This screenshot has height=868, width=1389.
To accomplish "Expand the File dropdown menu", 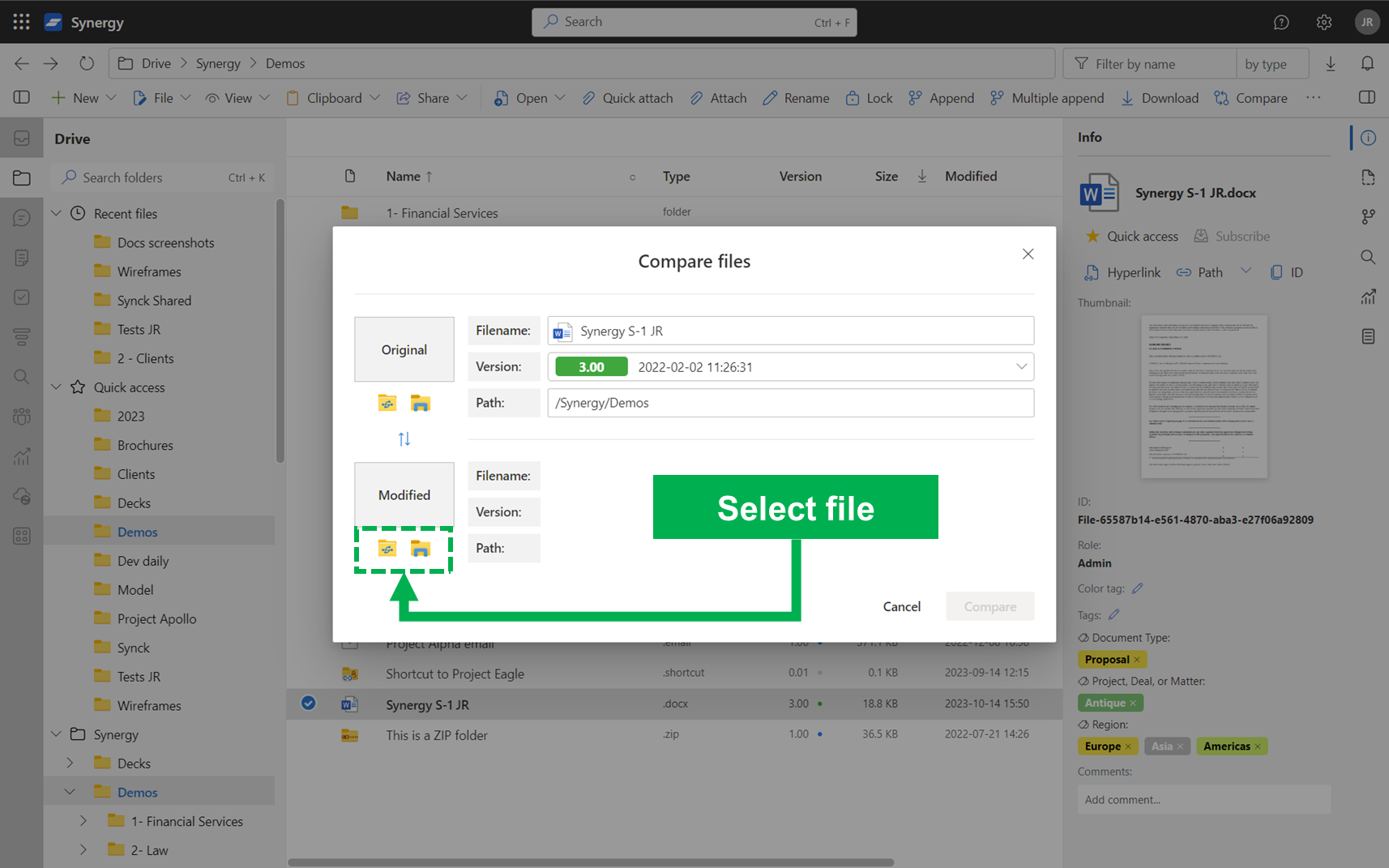I will (186, 97).
